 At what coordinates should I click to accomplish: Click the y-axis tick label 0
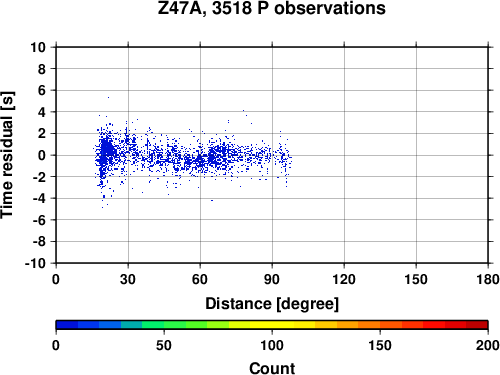(x=42, y=155)
